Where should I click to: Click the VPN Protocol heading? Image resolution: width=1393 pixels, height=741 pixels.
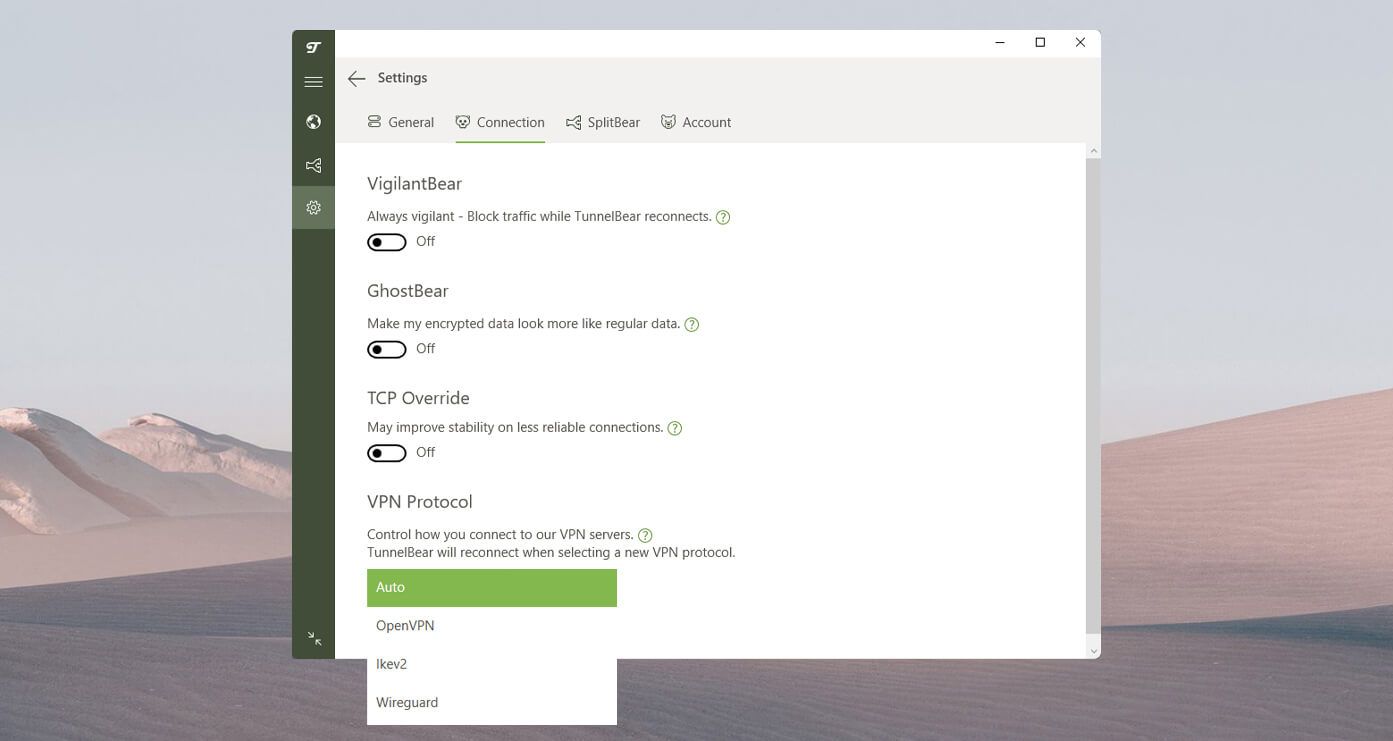(420, 502)
